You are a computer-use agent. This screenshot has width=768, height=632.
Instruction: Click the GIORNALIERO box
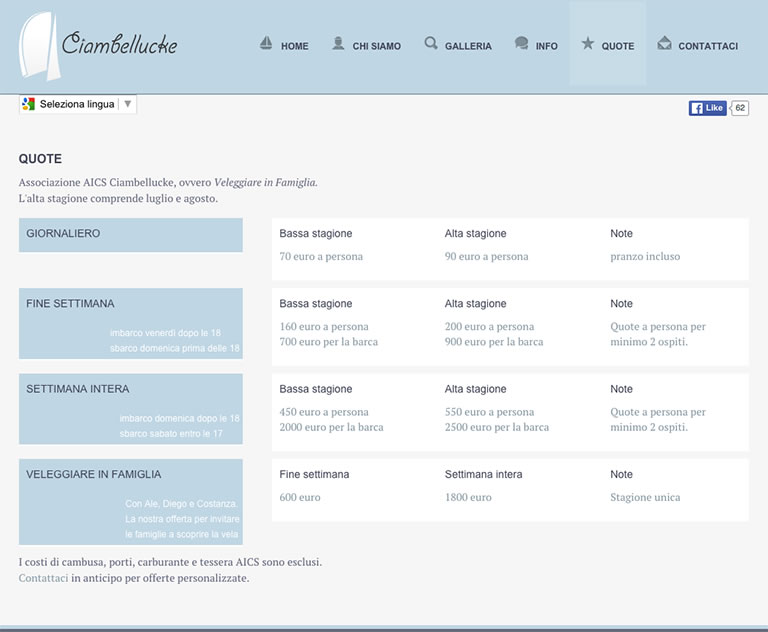point(131,235)
